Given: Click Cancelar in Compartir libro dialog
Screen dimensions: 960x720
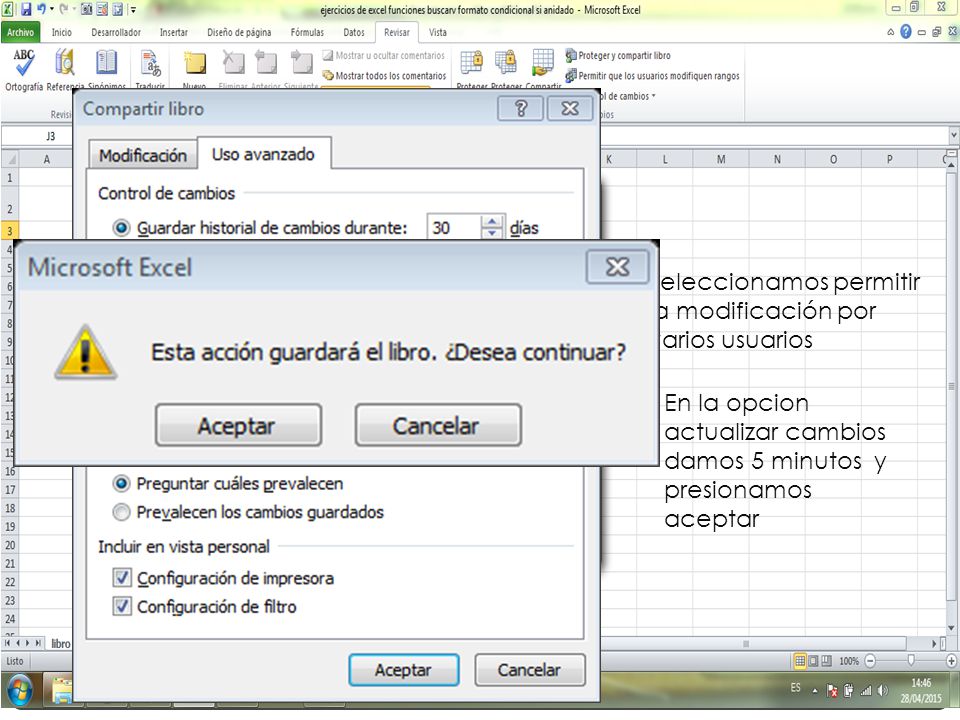Looking at the screenshot, I should [530, 670].
